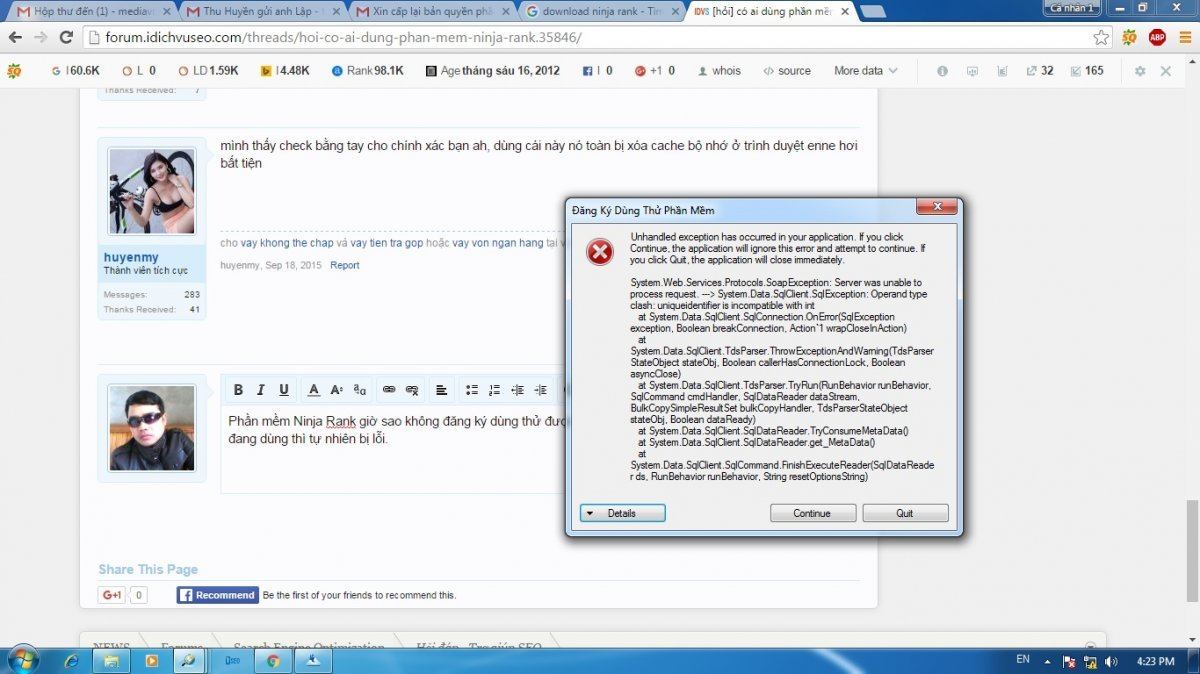Click the browser address bar URL
Image resolution: width=1200 pixels, height=674 pixels.
(343, 37)
